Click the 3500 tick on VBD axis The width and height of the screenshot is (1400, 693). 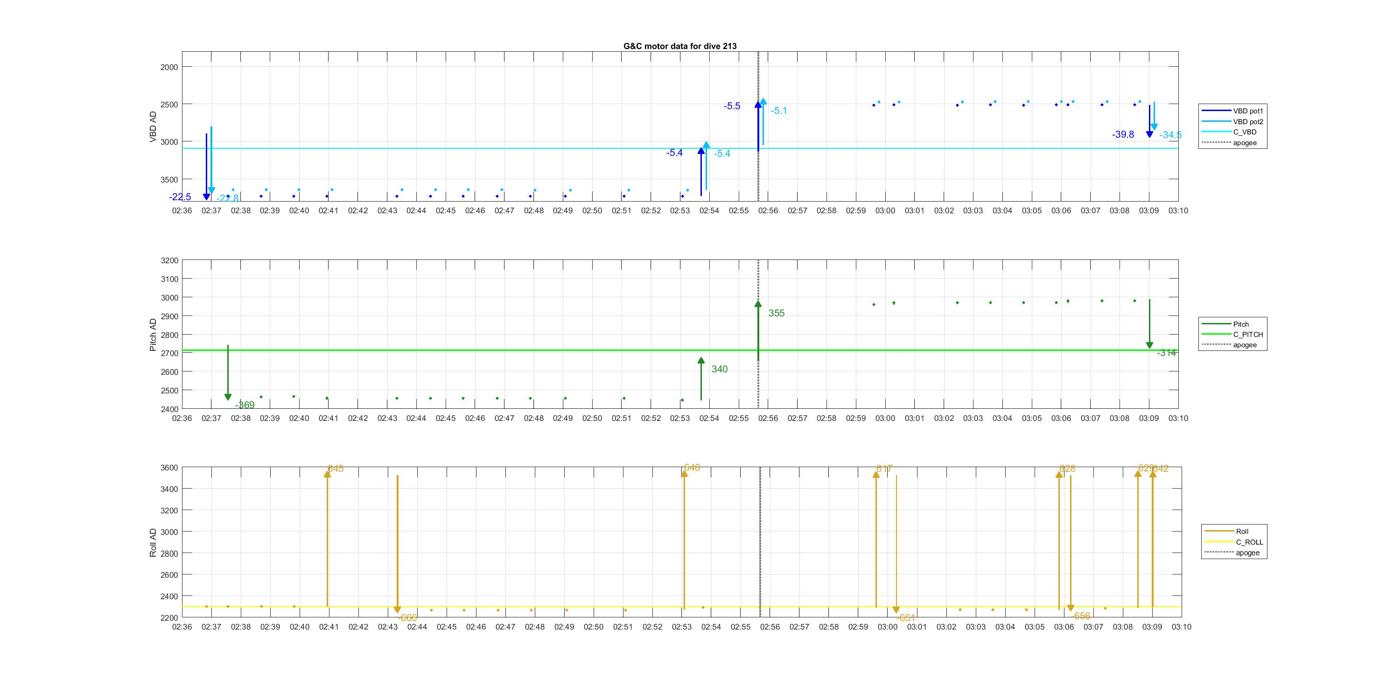click(169, 179)
